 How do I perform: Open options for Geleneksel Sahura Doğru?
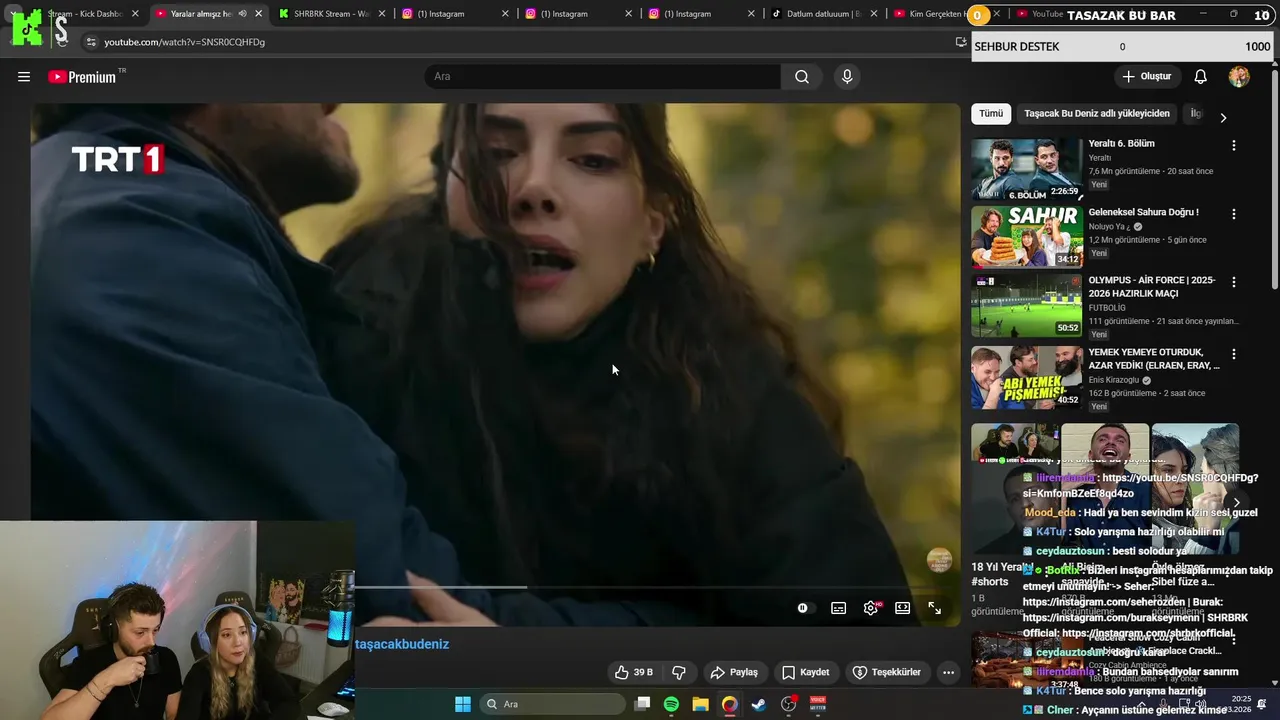tap(1234, 214)
